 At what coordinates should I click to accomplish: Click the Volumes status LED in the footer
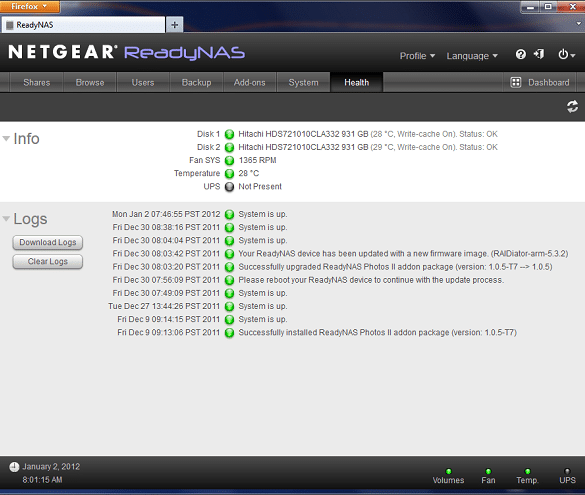tap(448, 471)
